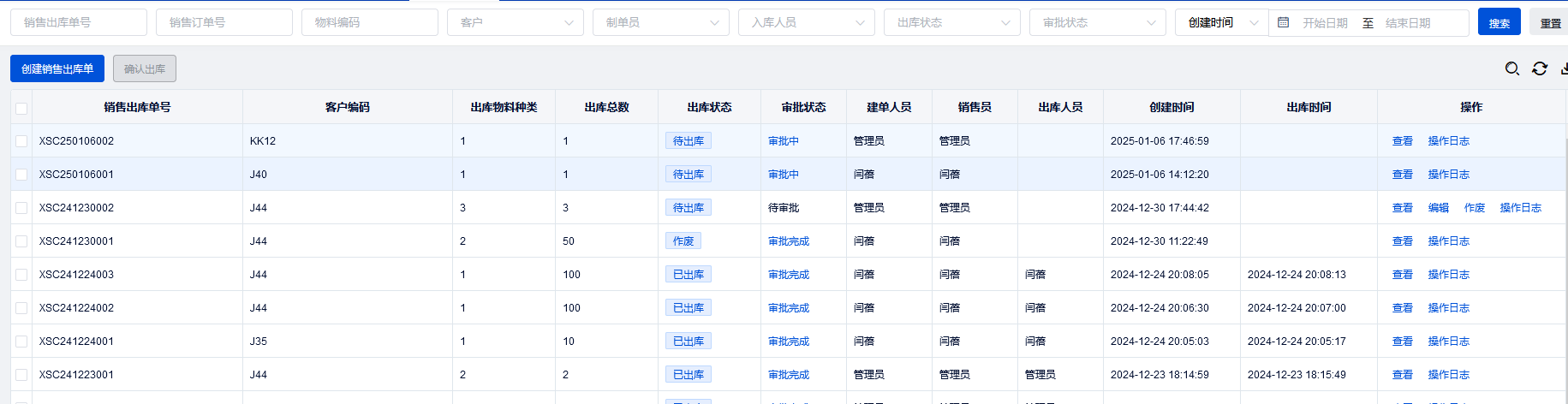Click 编辑 link for XSC241230002

pyautogui.click(x=1439, y=208)
